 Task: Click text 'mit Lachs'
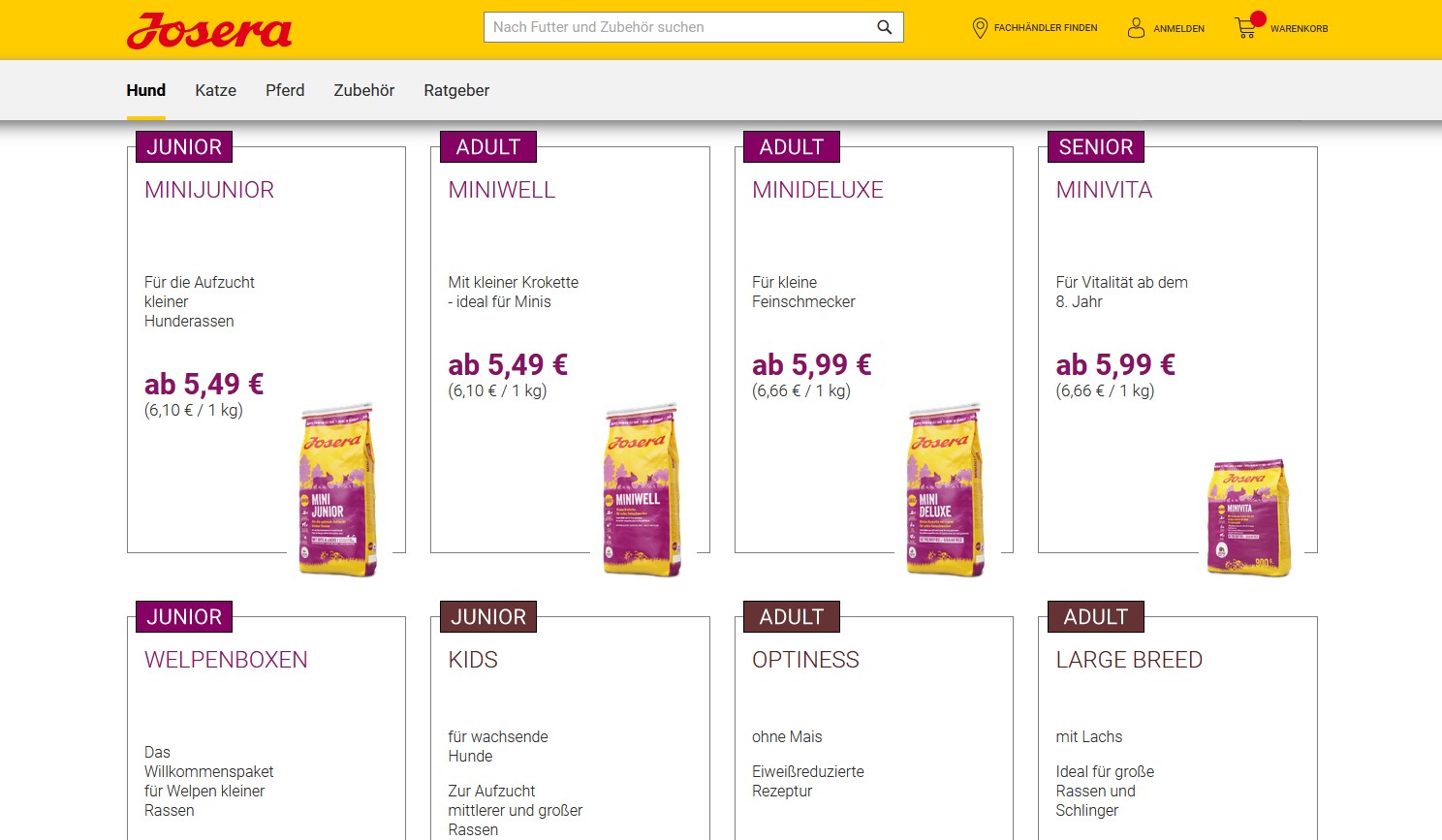click(1089, 737)
